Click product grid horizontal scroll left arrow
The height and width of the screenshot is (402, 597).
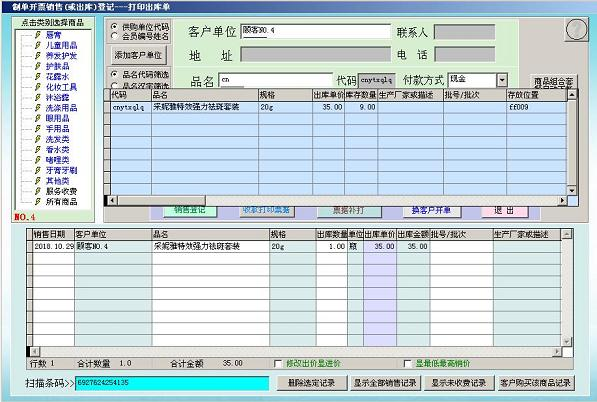[x=112, y=200]
